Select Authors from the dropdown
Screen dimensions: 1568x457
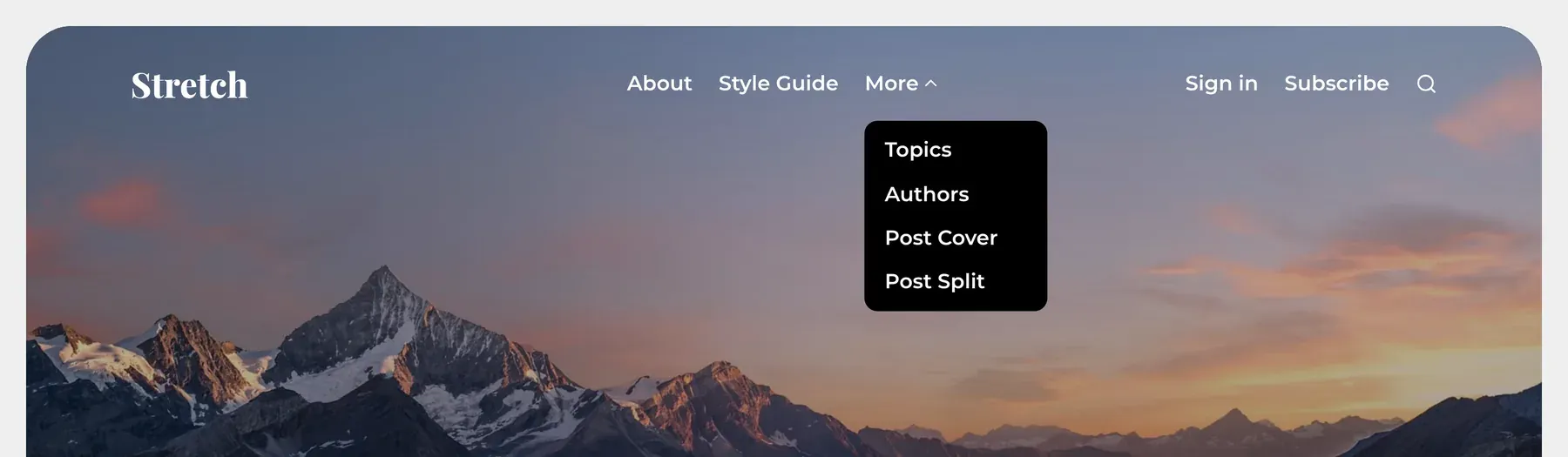[927, 194]
